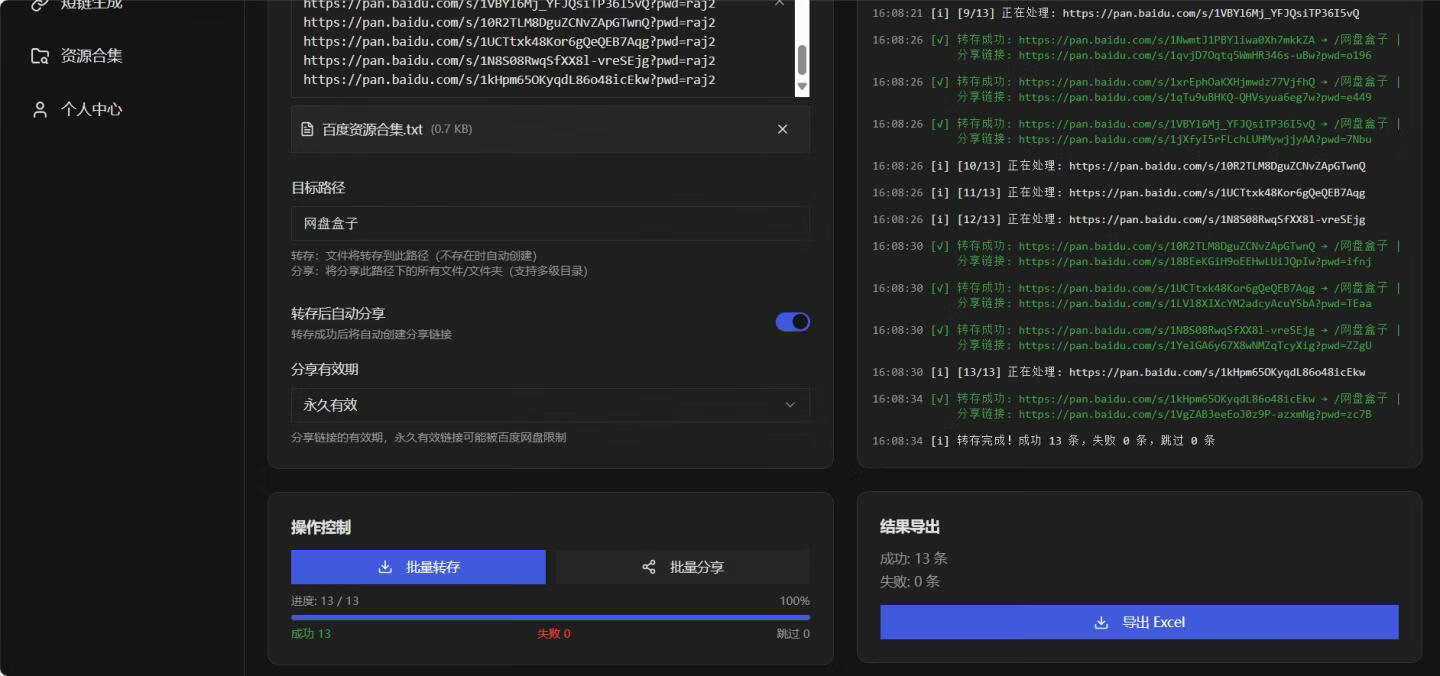Click the log entry [12/13] 正在处理
The image size is (1440, 676).
pyautogui.click(x=1118, y=219)
